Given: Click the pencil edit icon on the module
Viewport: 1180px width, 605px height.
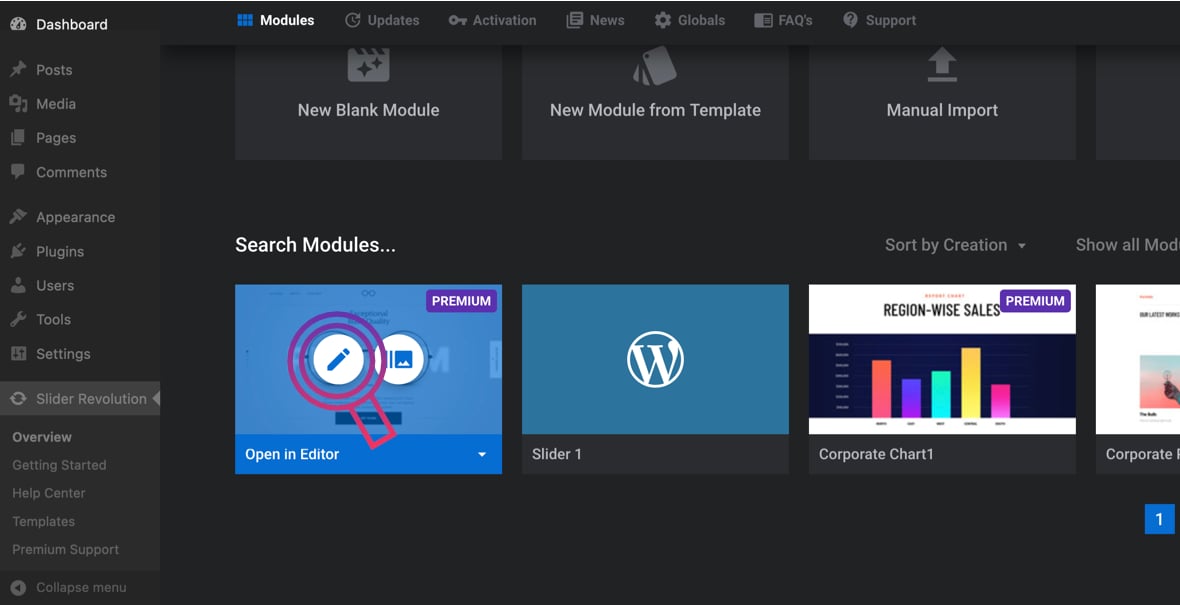Looking at the screenshot, I should click(x=338, y=360).
